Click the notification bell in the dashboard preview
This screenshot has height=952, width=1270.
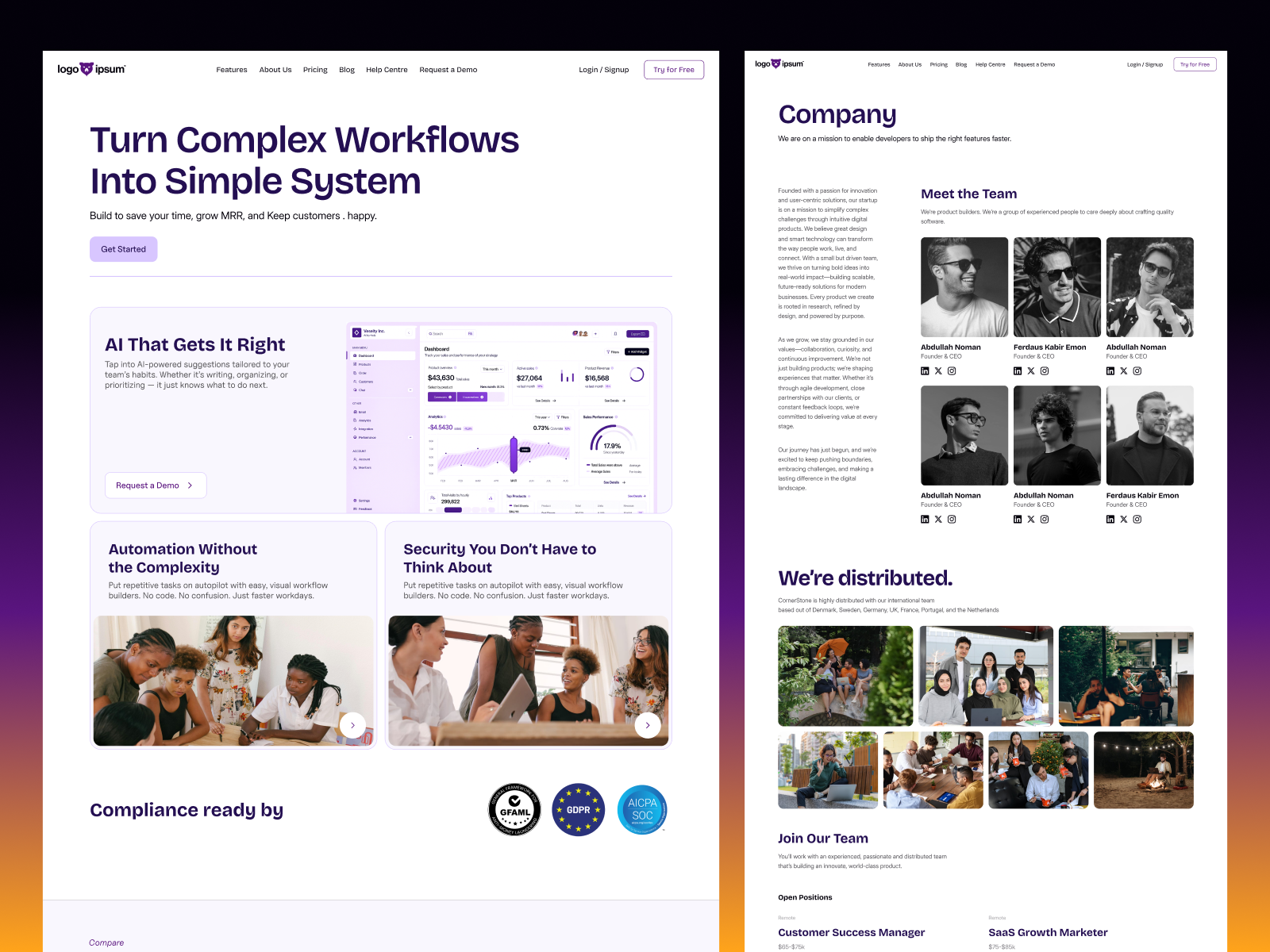pos(615,334)
